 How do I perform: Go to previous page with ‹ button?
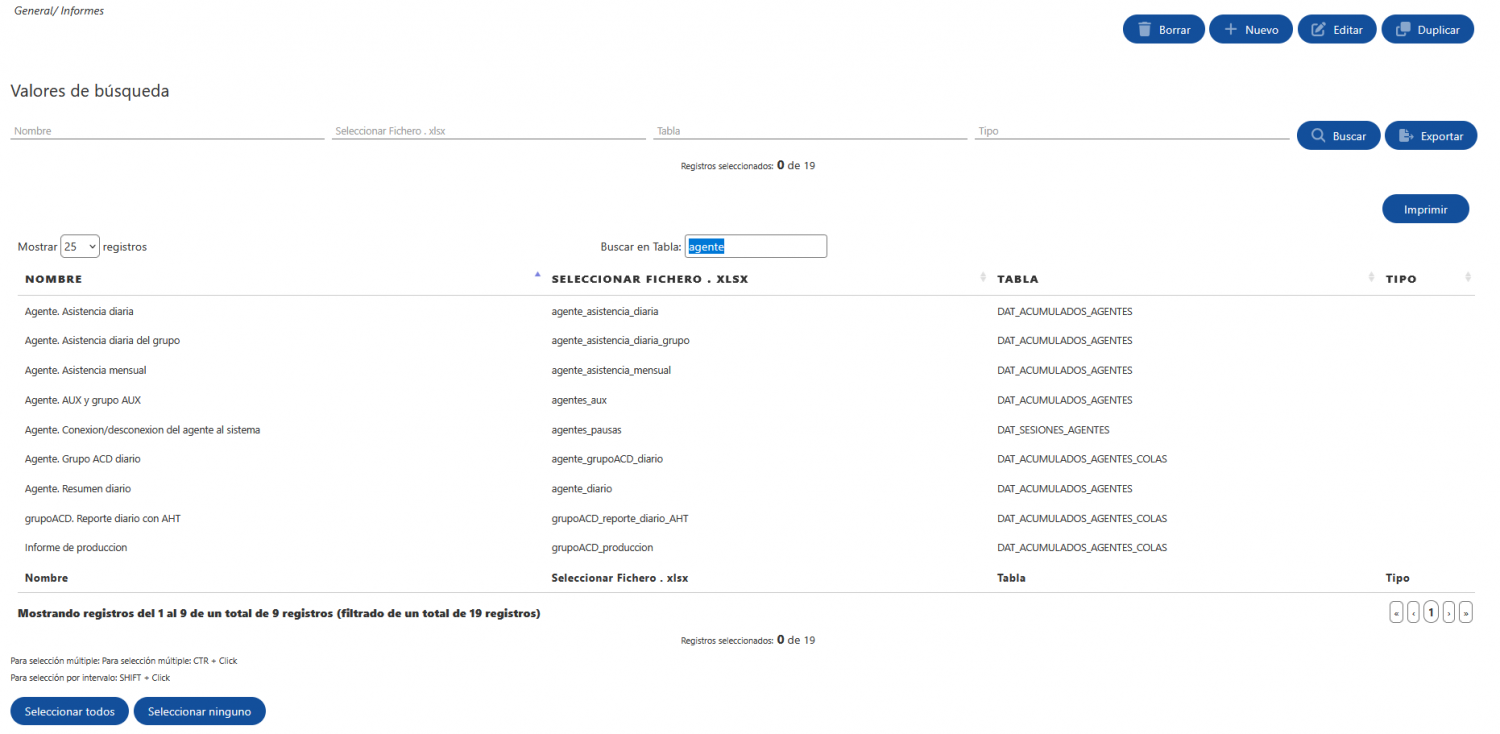point(1413,613)
